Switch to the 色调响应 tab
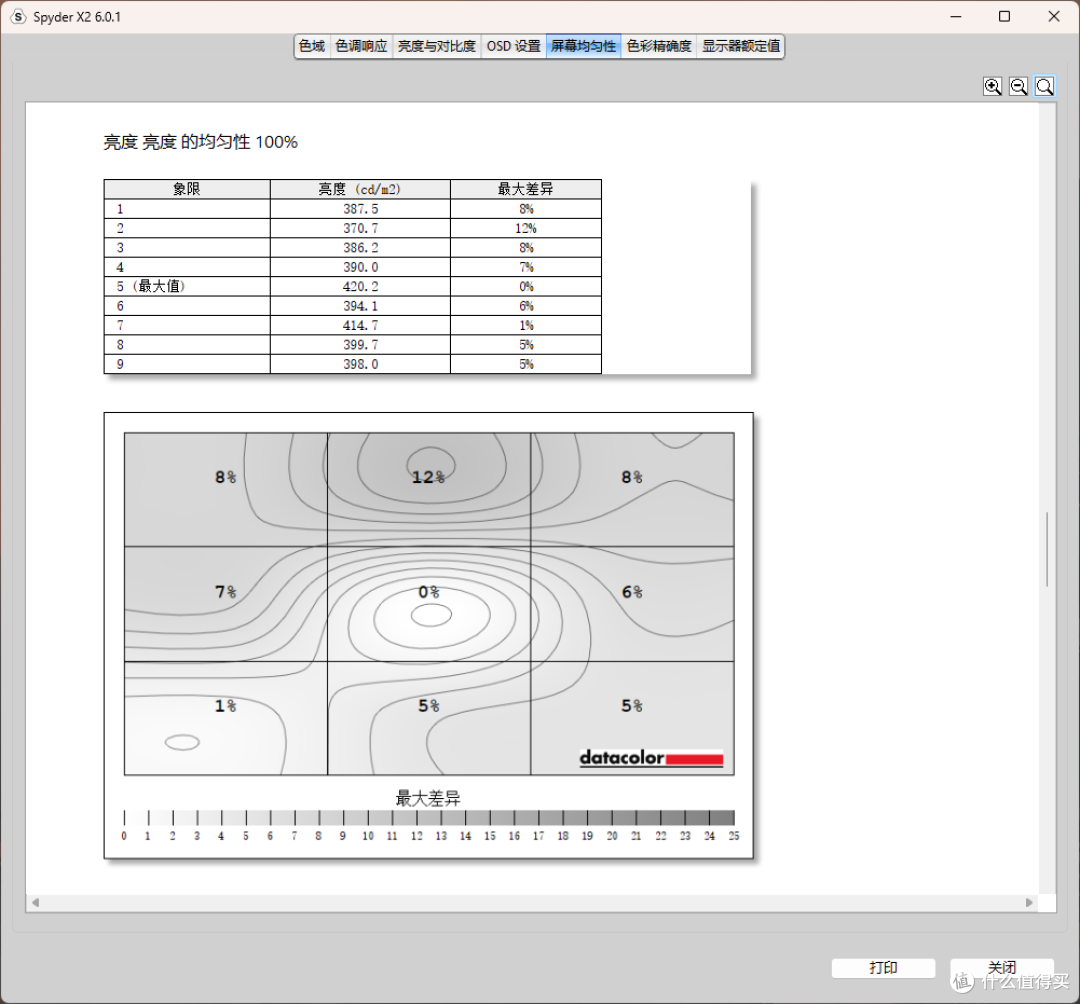The width and height of the screenshot is (1080, 1004). coord(361,46)
